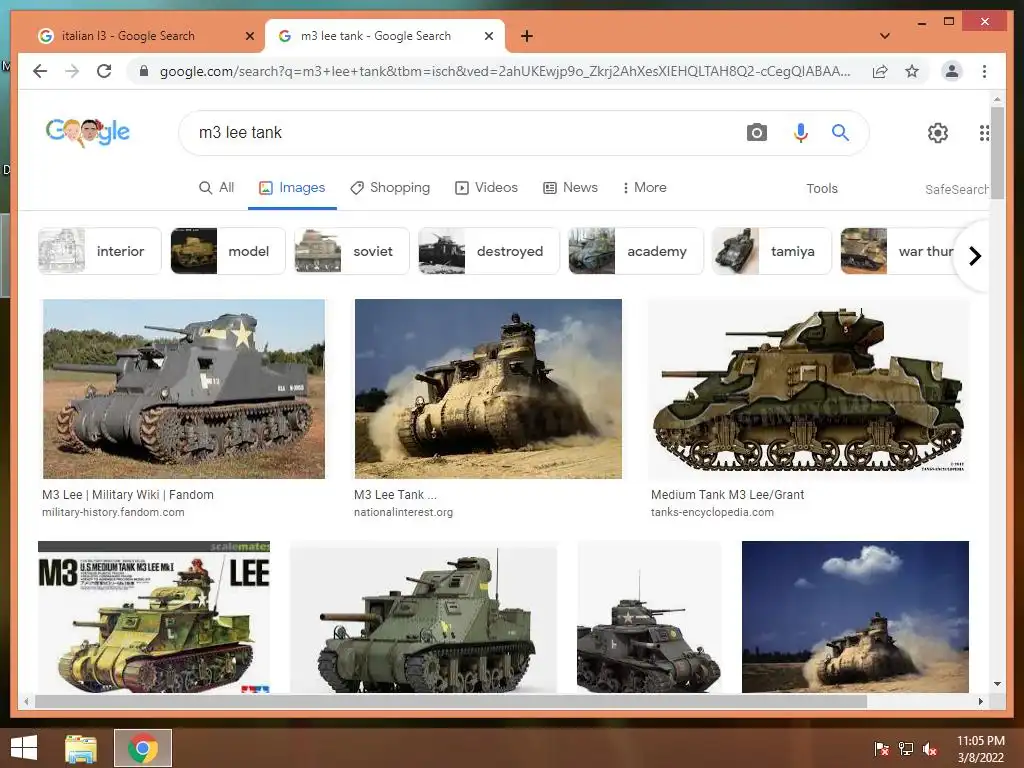The image size is (1024, 768).
Task: Open File Explorer from taskbar
Action: 81,748
